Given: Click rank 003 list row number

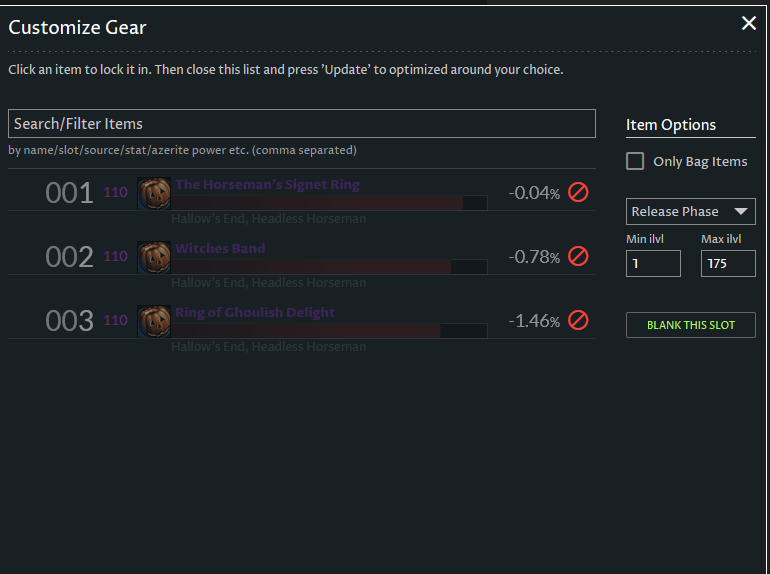Looking at the screenshot, I should tap(69, 321).
